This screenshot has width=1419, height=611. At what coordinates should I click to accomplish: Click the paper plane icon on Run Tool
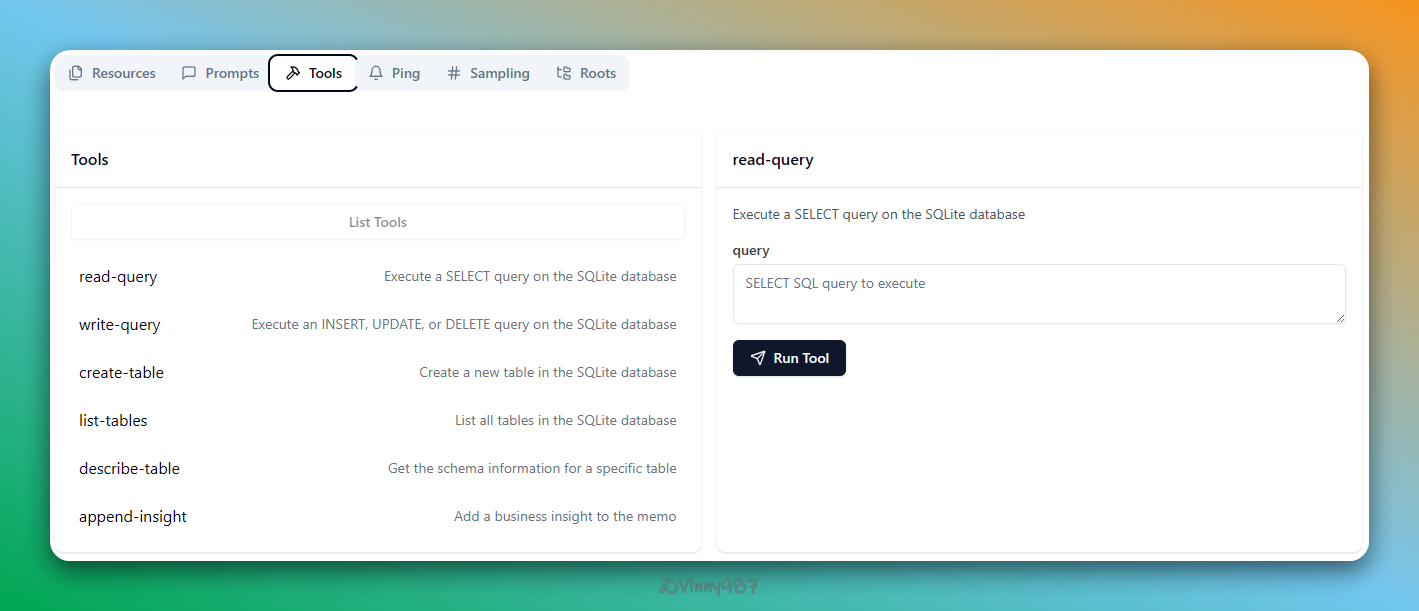758,358
